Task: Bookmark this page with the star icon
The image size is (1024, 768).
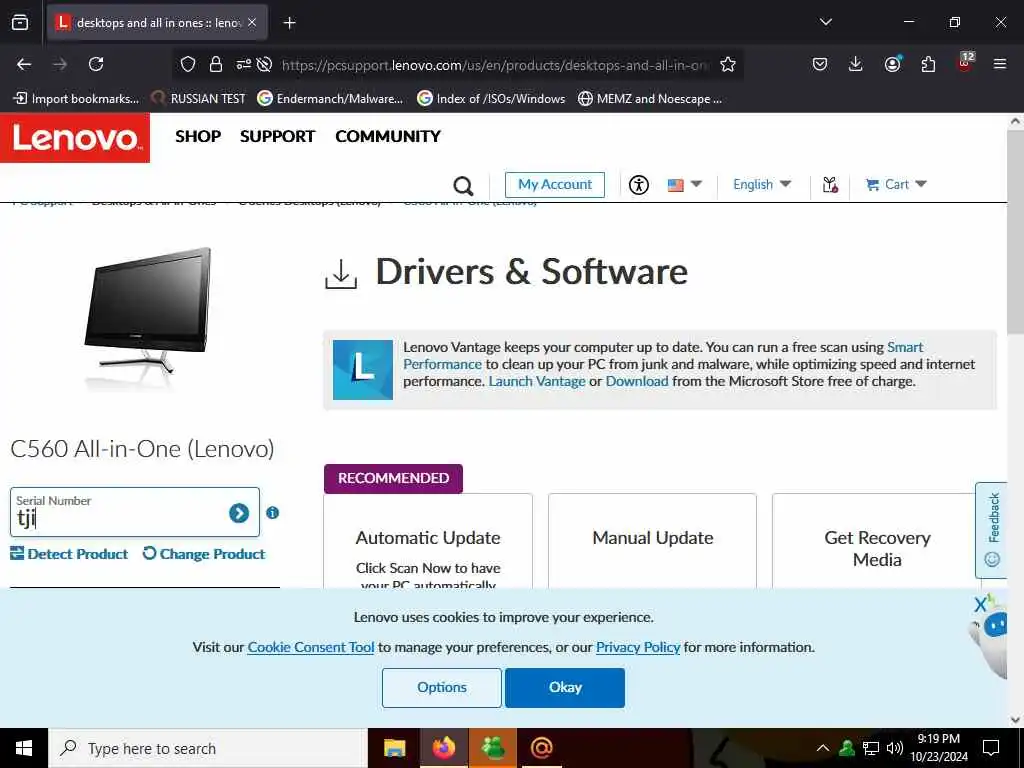Action: point(728,64)
